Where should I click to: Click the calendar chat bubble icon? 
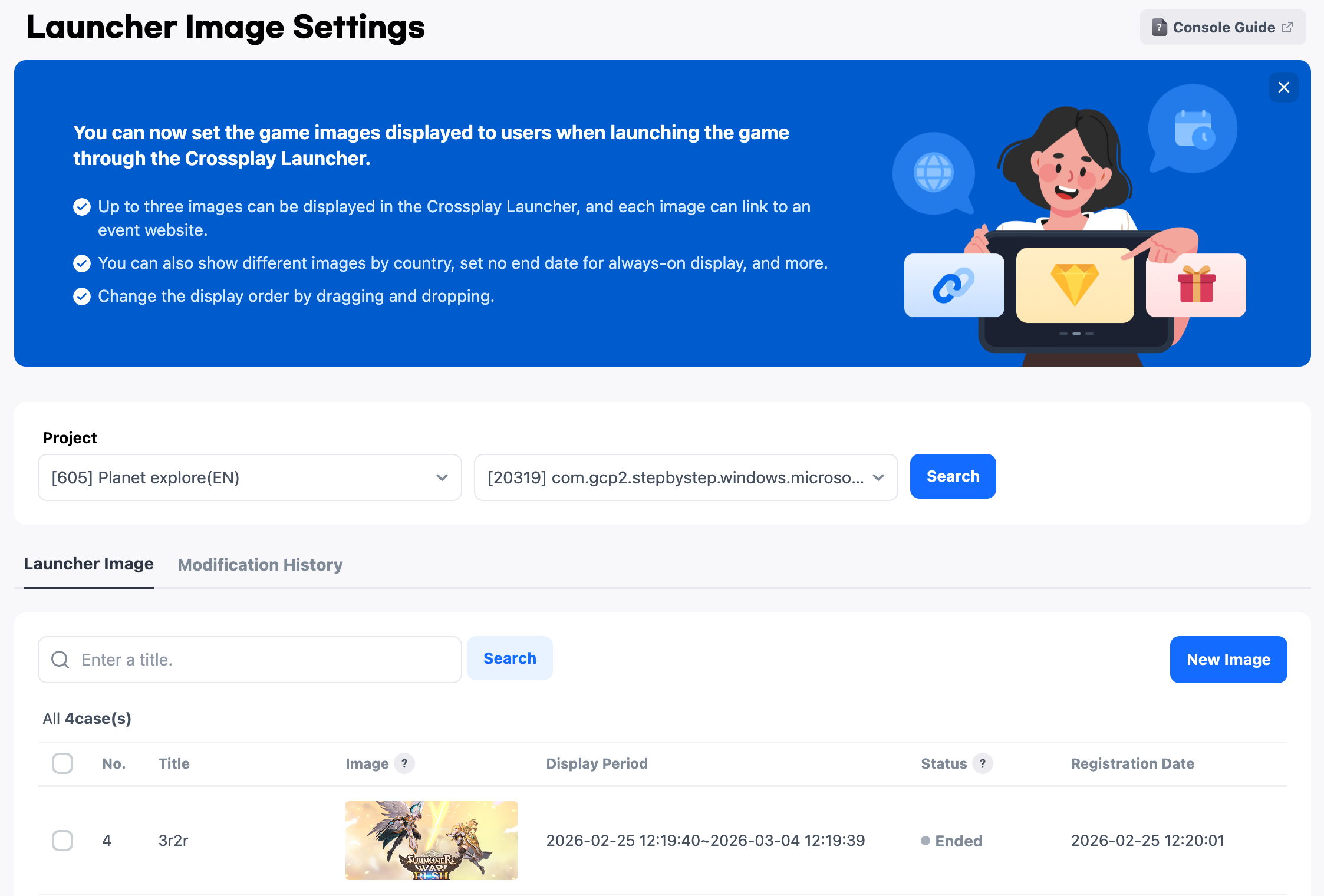(1193, 129)
